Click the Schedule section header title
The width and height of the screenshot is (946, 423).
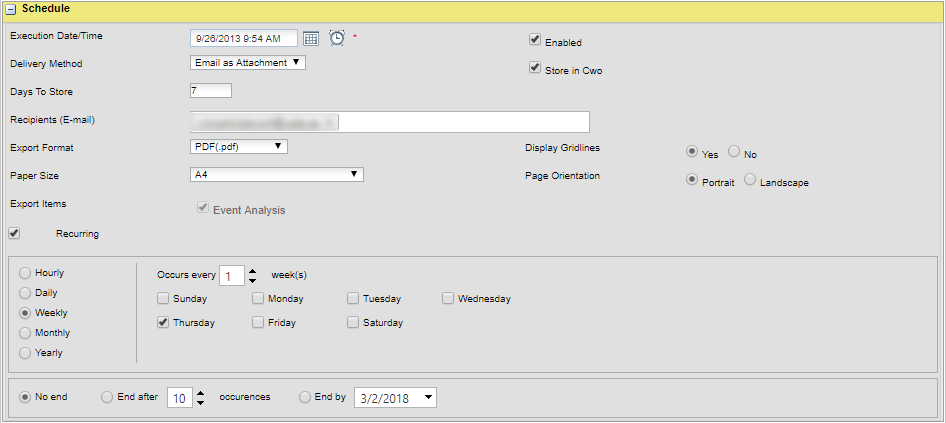[x=46, y=8]
